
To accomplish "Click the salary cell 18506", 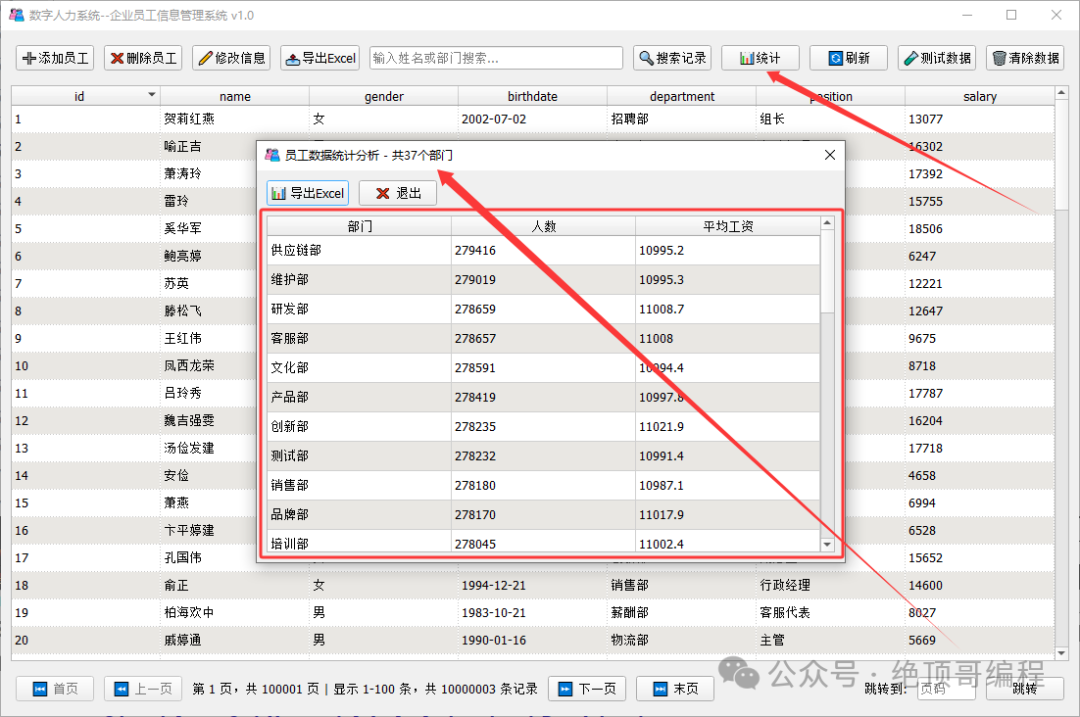I will click(979, 229).
